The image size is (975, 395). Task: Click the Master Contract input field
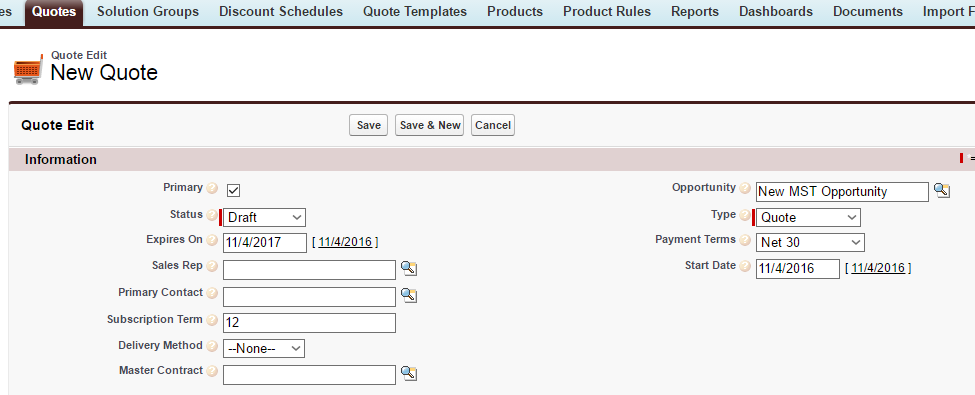(310, 375)
